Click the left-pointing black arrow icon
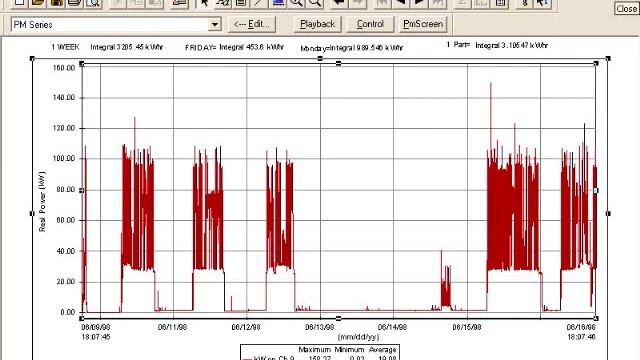The width and height of the screenshot is (640, 360). [x=338, y=3]
